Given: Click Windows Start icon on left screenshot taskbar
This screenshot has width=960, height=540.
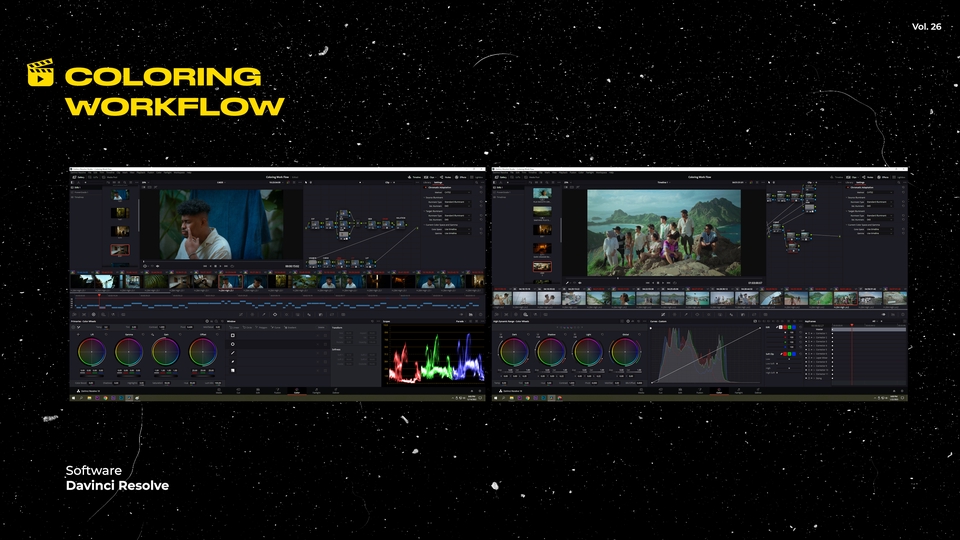Looking at the screenshot, I should [73, 397].
